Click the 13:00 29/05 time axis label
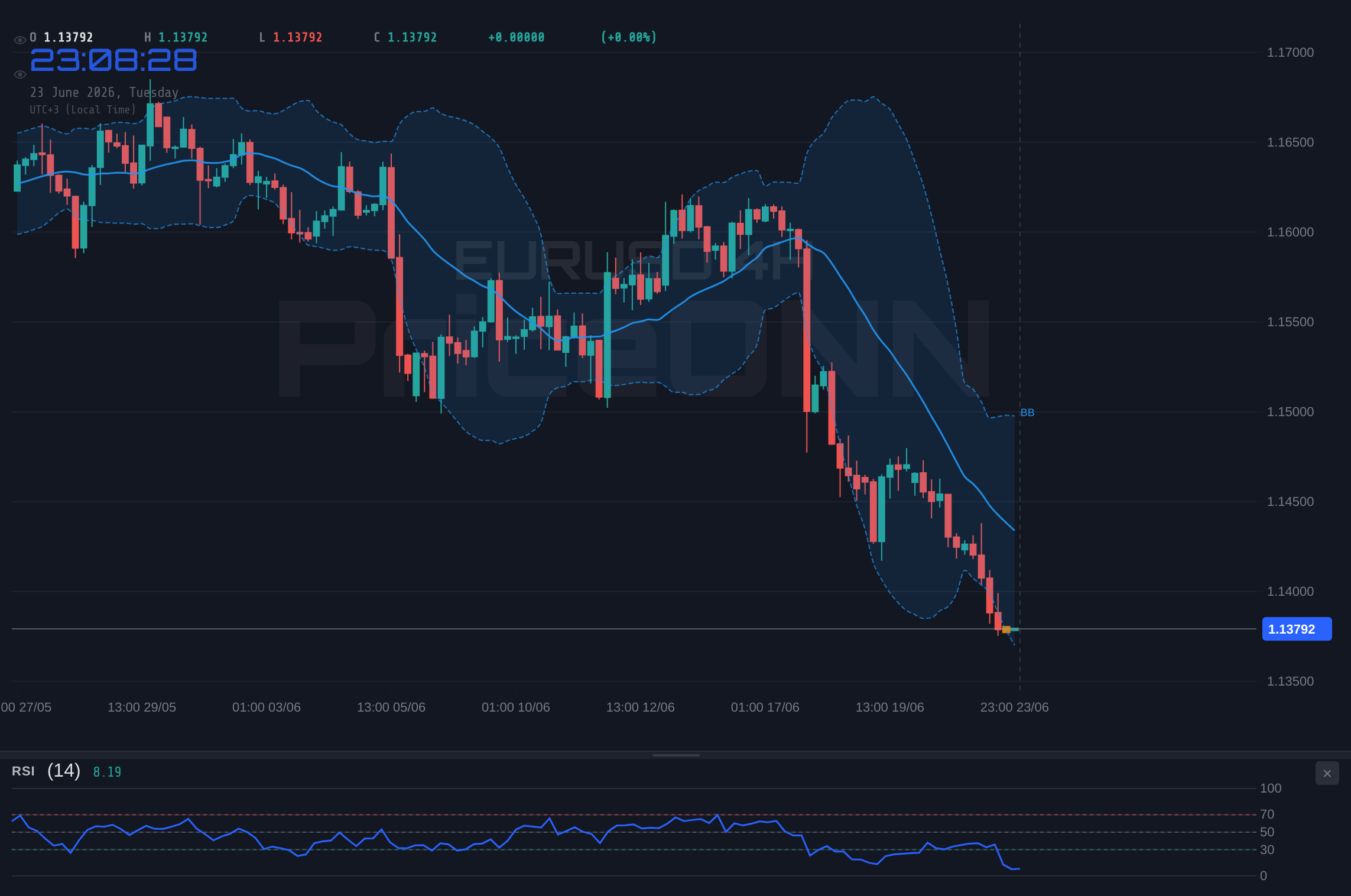Screen dimensions: 1351x896 click(x=142, y=707)
